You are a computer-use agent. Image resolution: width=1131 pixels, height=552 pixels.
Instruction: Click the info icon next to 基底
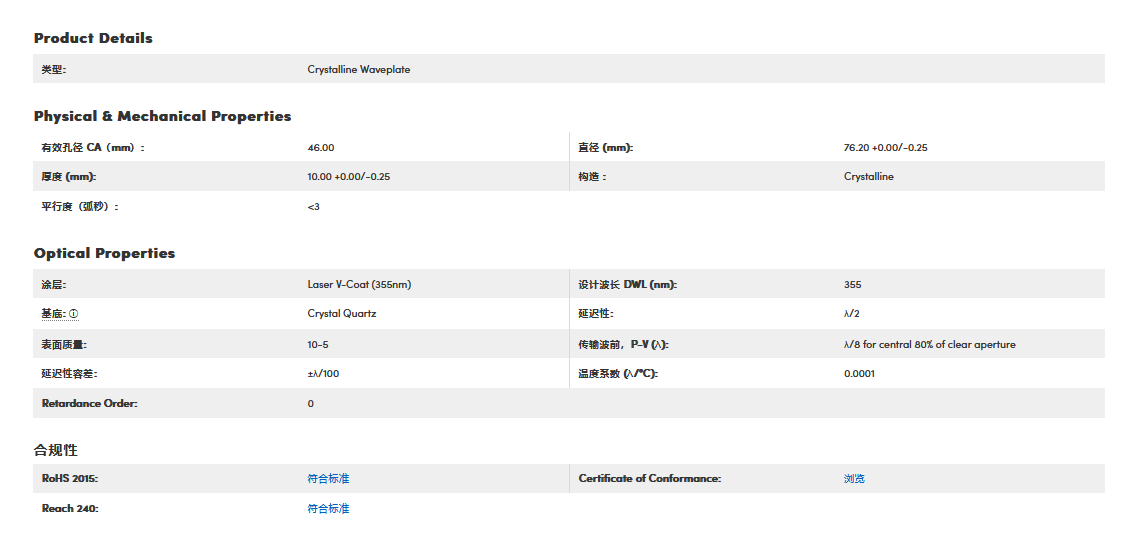(73, 314)
